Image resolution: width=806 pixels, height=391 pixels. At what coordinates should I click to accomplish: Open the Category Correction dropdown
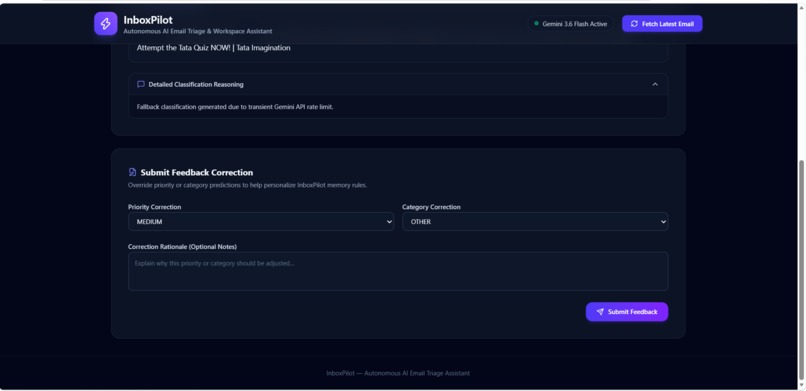pyautogui.click(x=535, y=221)
